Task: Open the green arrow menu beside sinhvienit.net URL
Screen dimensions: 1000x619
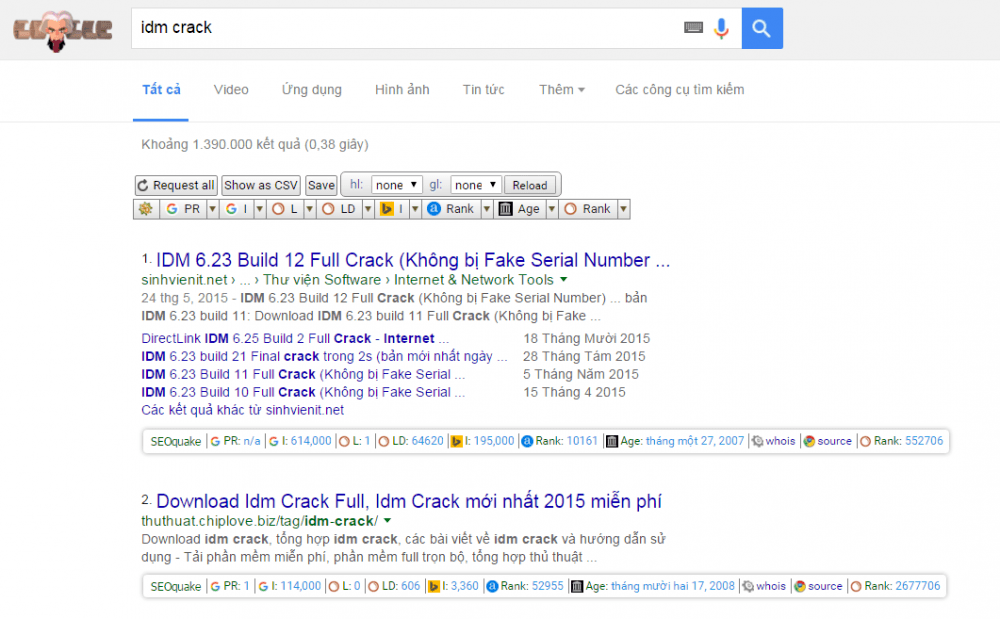Action: pos(564,279)
